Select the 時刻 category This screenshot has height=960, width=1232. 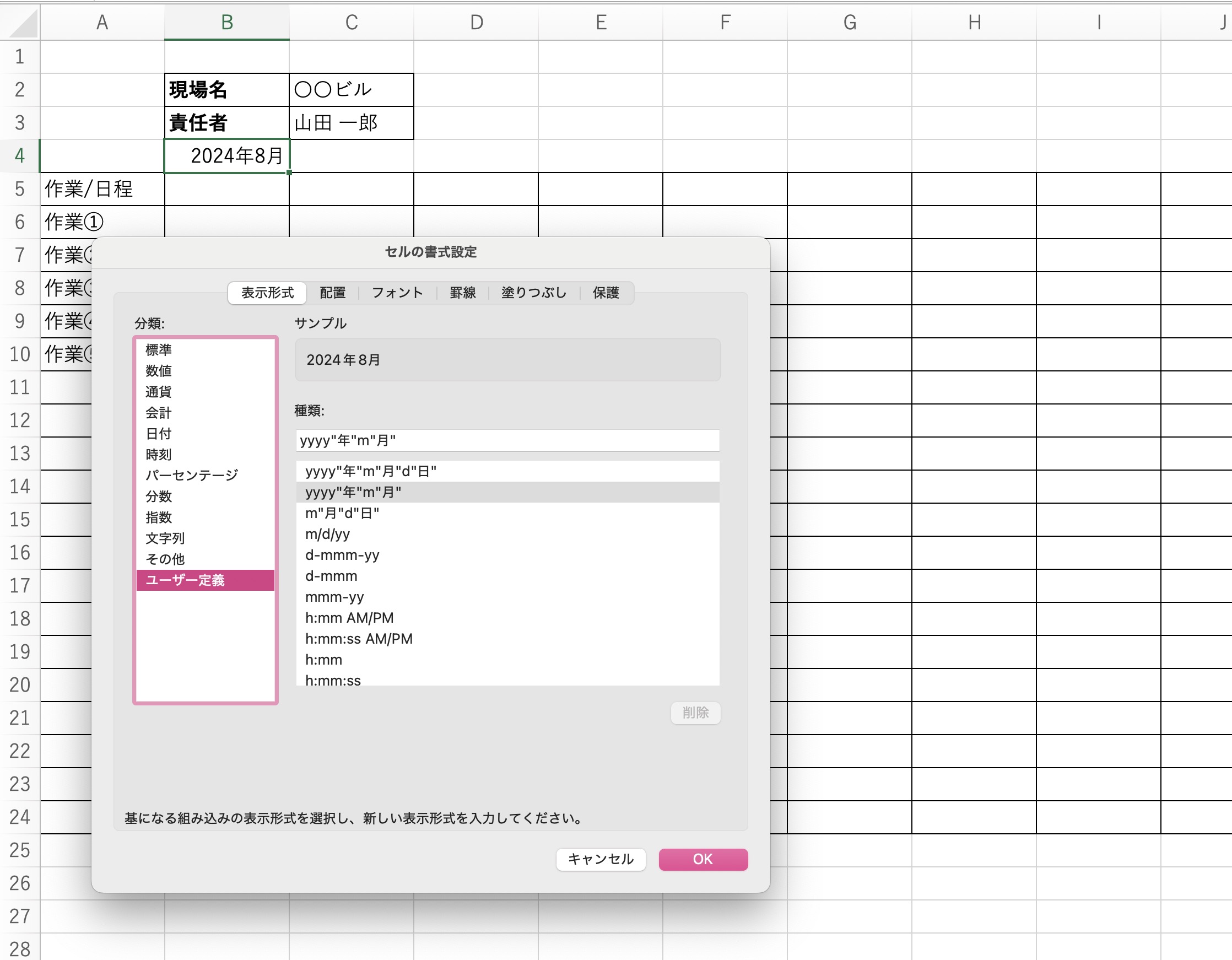pos(206,454)
